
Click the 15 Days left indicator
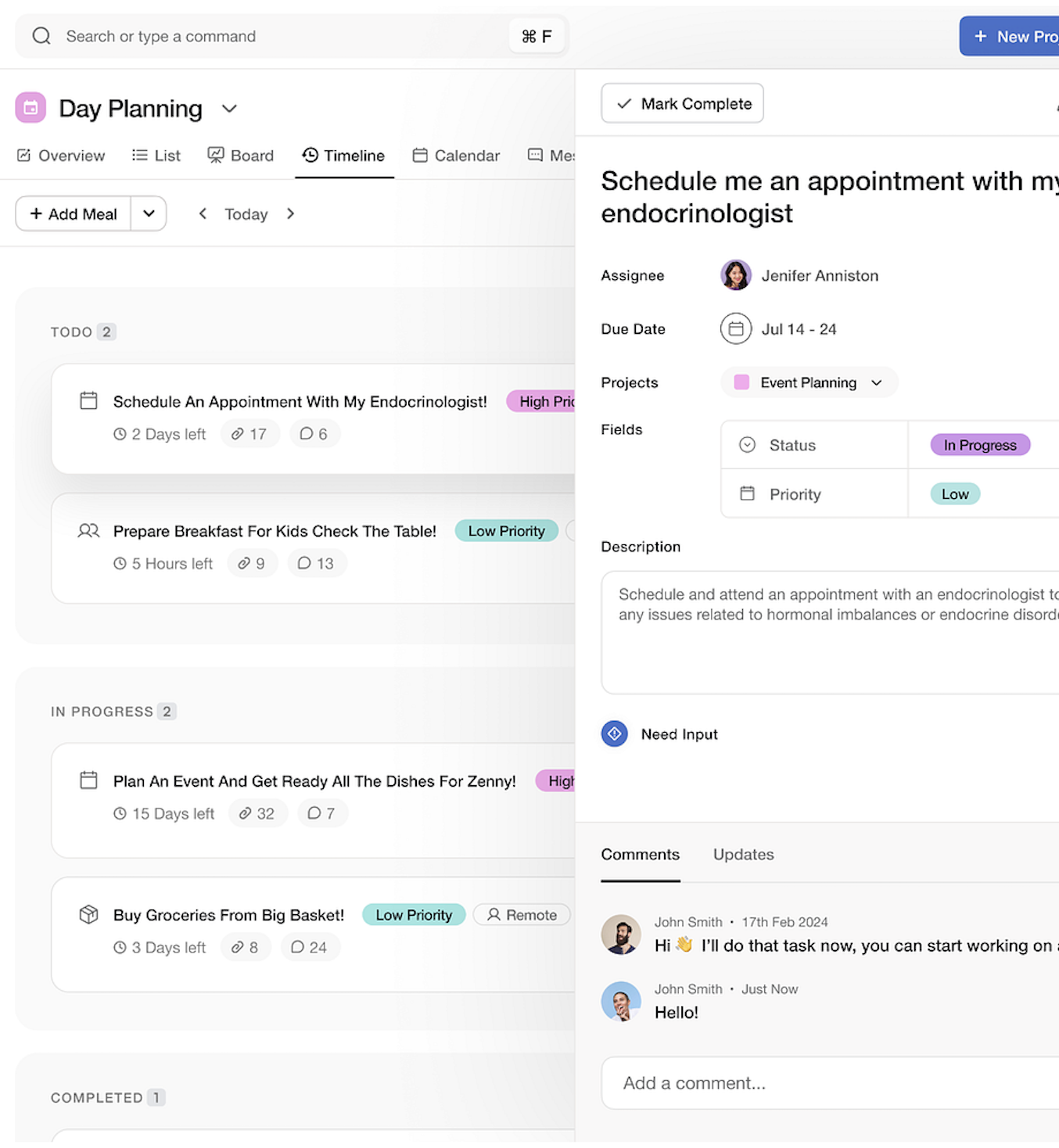tap(163, 814)
